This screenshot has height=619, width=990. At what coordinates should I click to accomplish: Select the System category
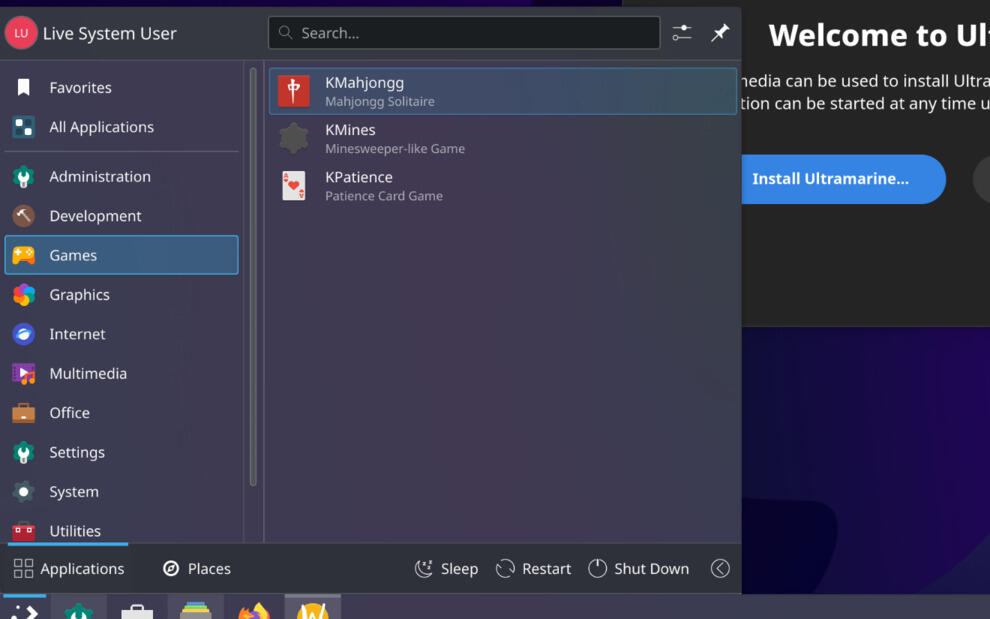click(x=121, y=491)
